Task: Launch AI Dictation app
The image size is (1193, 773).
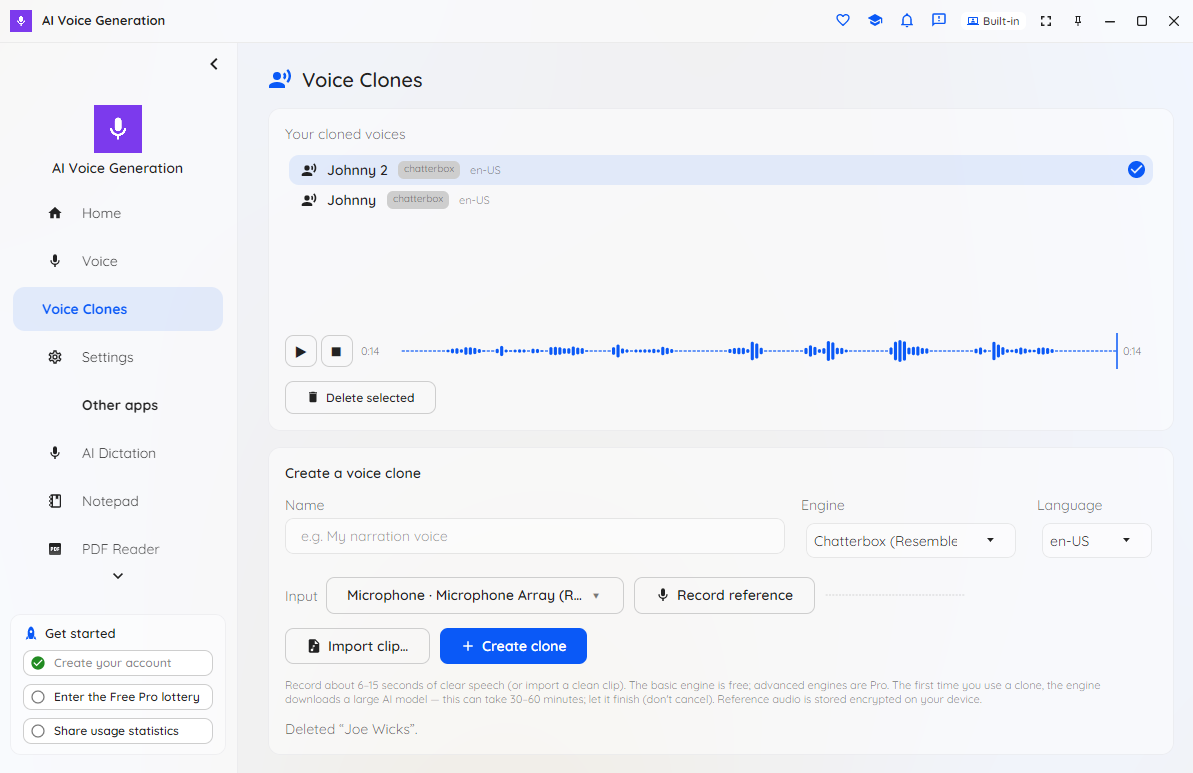Action: pos(118,453)
